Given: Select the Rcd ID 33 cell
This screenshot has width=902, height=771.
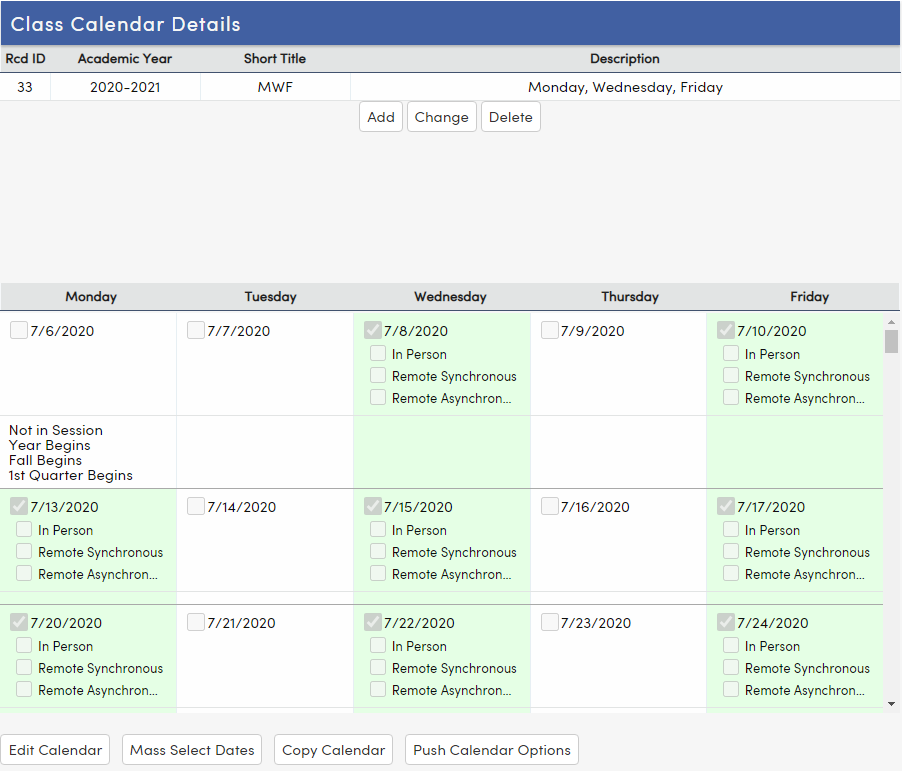Looking at the screenshot, I should [x=25, y=87].
